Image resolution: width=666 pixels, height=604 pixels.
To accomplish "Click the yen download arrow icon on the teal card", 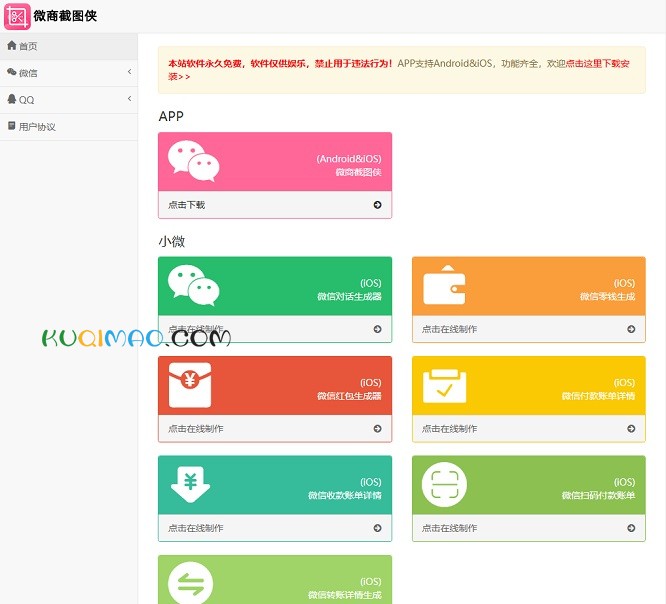I will (x=190, y=484).
